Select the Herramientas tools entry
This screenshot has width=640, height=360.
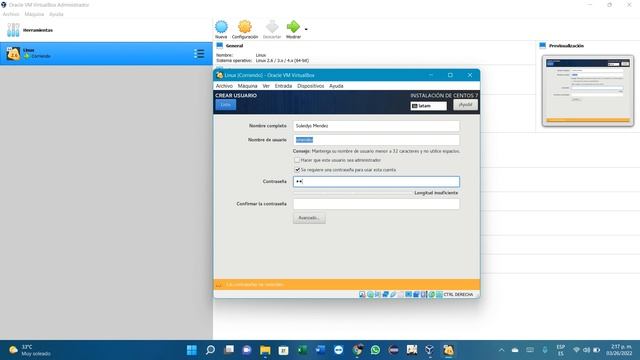(106, 30)
